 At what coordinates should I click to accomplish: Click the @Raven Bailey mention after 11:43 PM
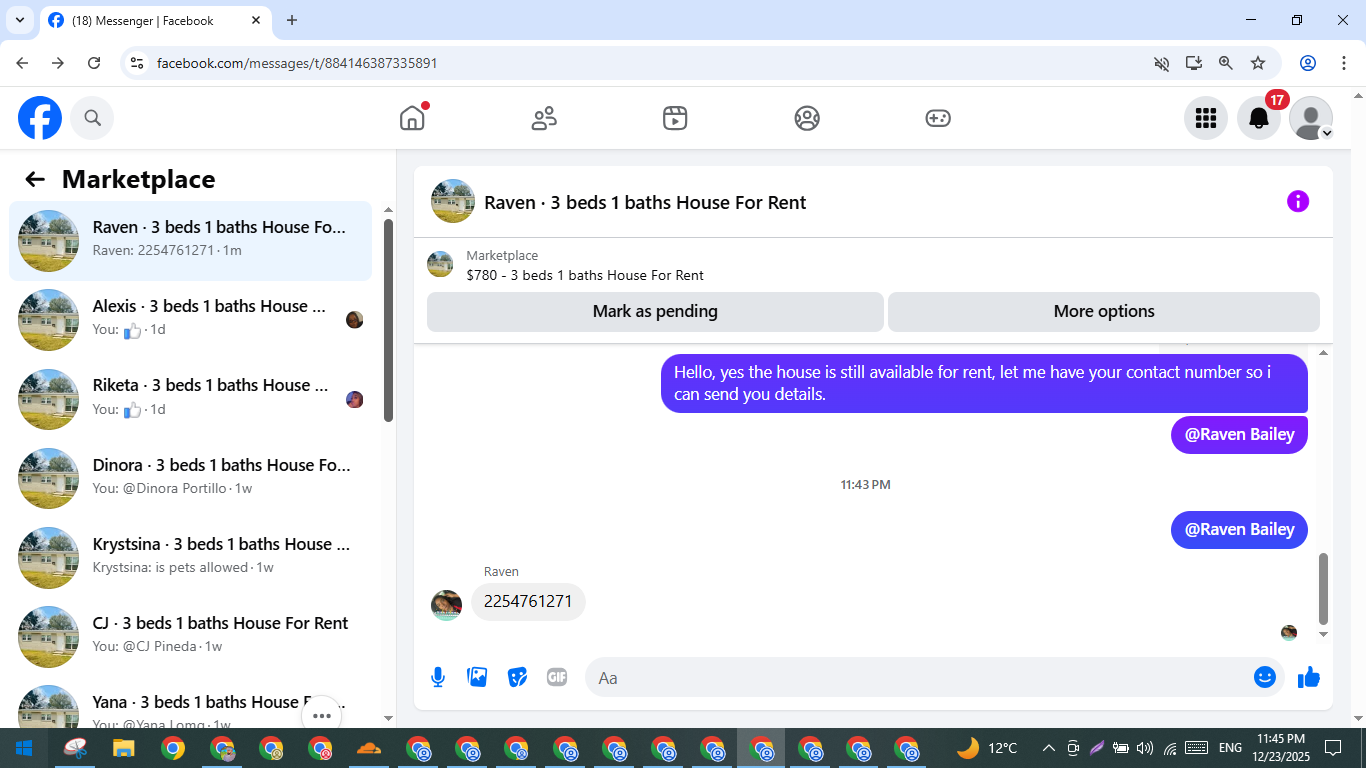1239,529
